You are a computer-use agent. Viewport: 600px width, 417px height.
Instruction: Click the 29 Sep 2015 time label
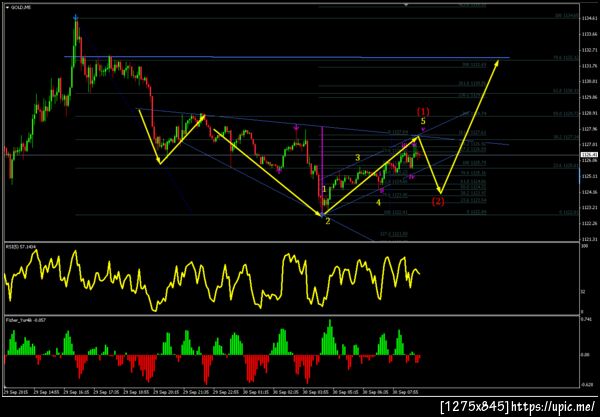tap(15, 392)
